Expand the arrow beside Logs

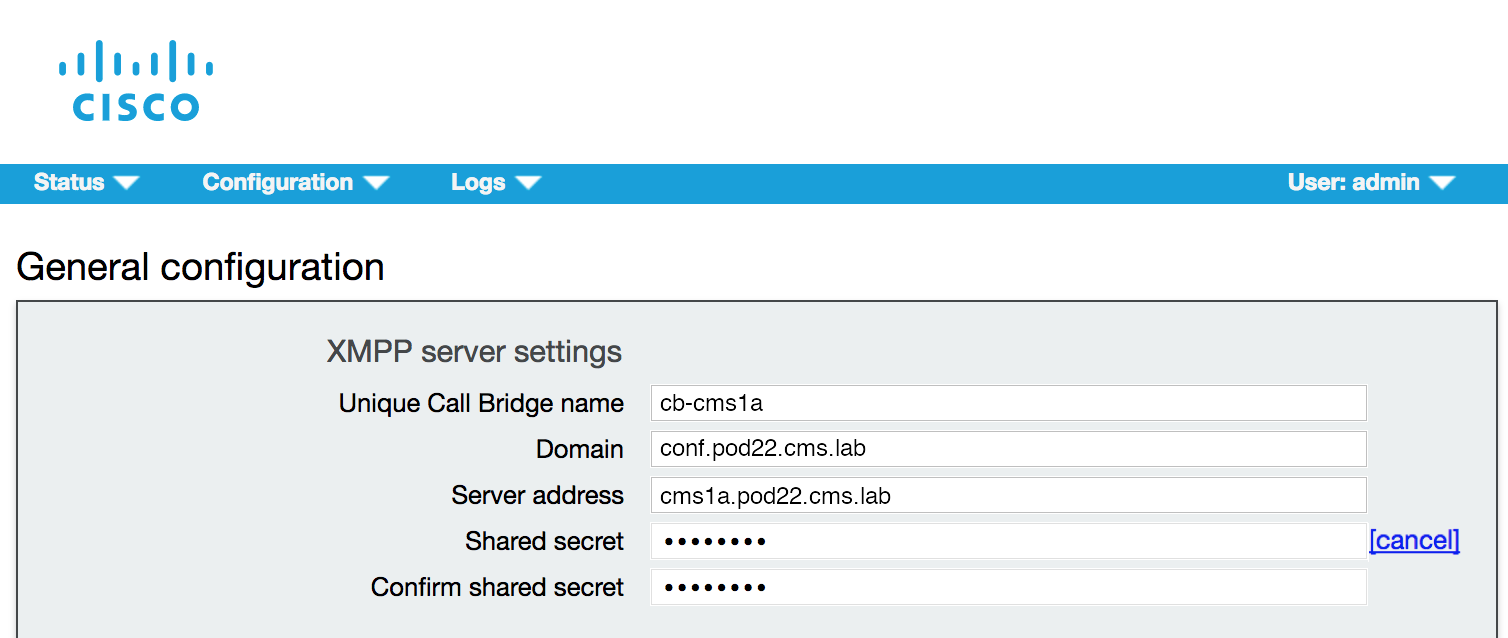pyautogui.click(x=528, y=183)
